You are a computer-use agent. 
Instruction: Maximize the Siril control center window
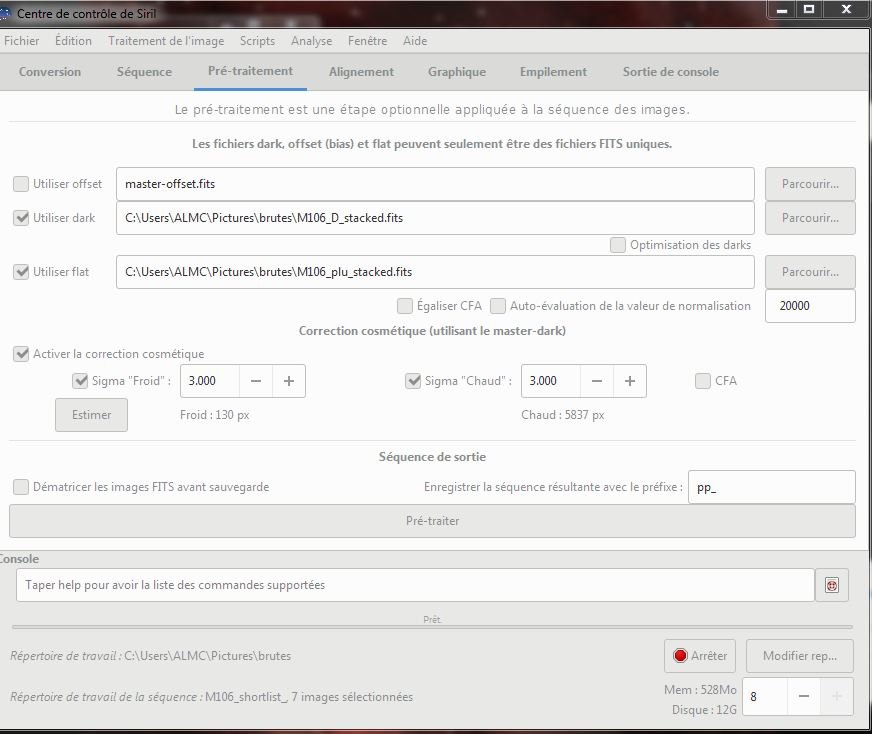809,9
